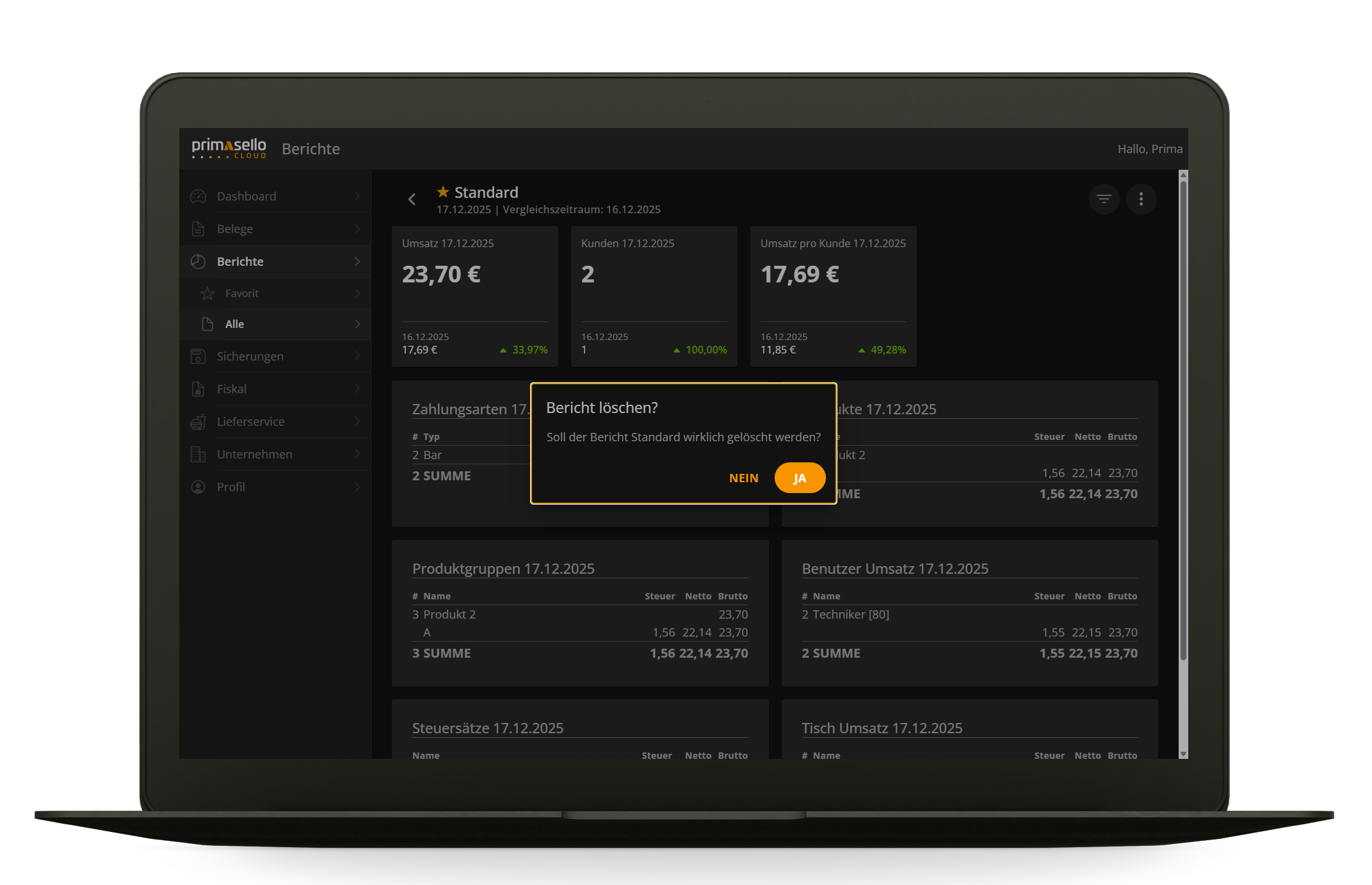Image resolution: width=1372 pixels, height=885 pixels.
Task: Open the three-dot more options menu
Action: (1141, 199)
